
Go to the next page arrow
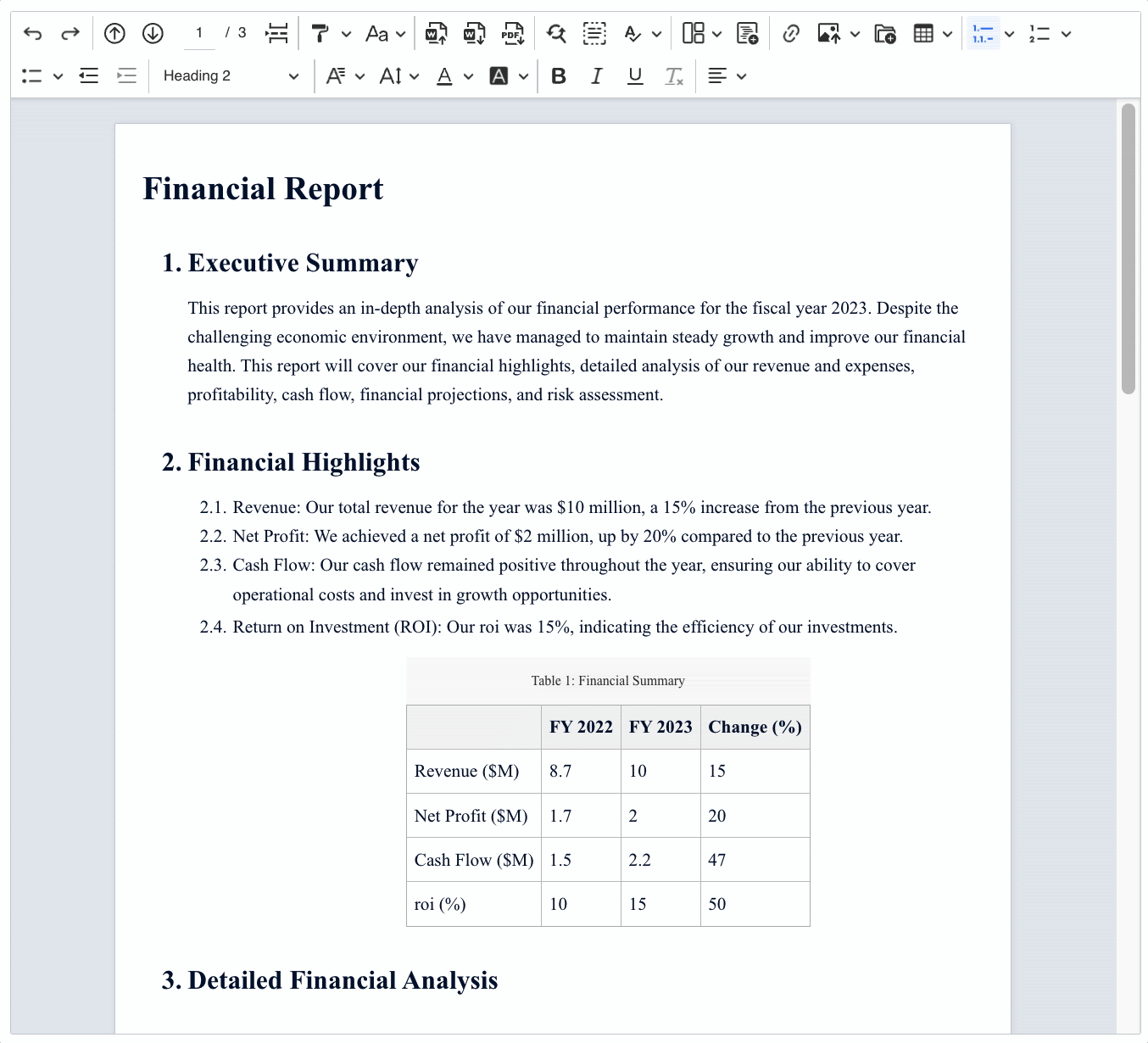[x=153, y=34]
